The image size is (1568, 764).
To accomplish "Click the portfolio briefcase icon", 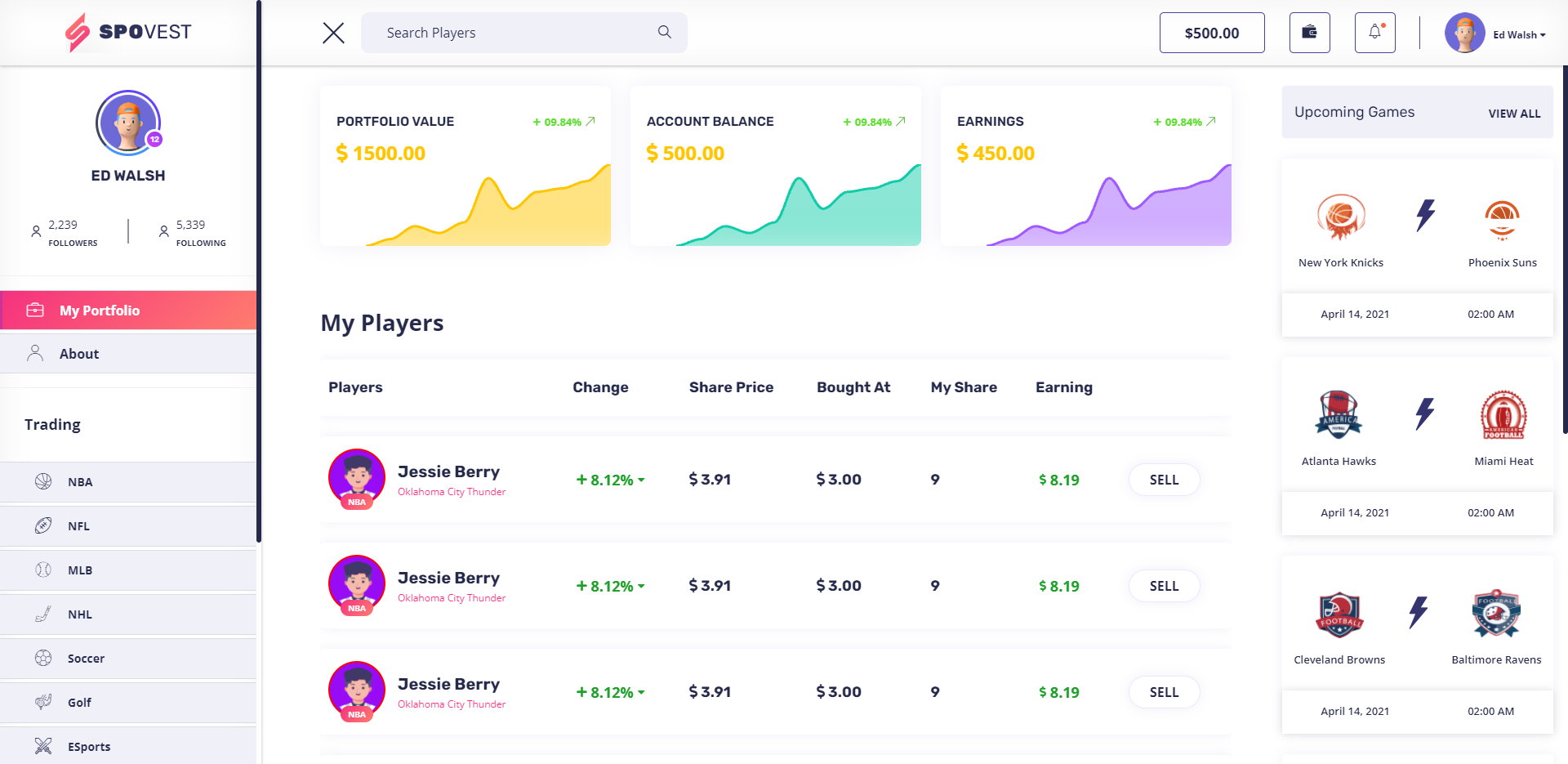I will (35, 311).
